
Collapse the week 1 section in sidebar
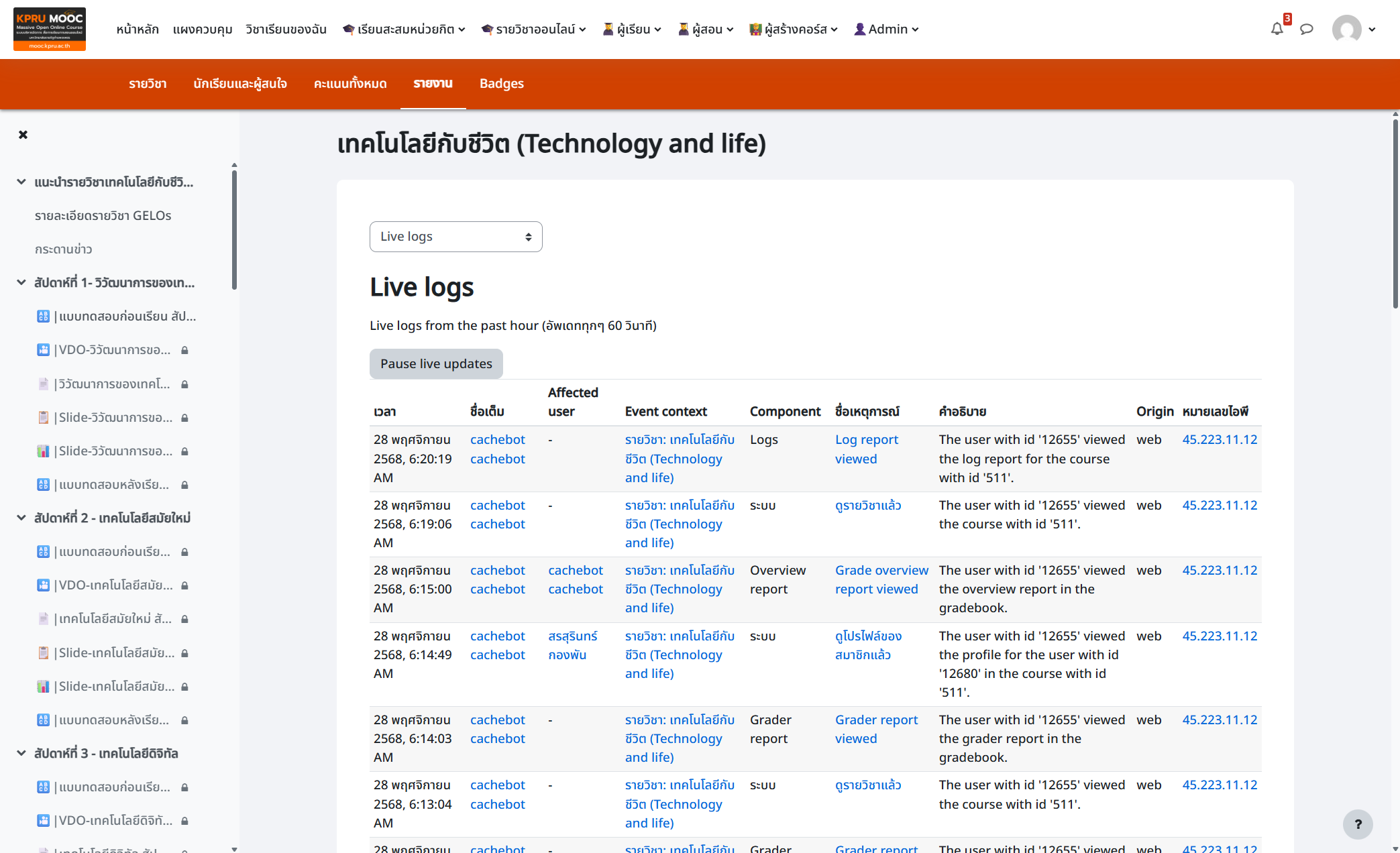[x=21, y=282]
